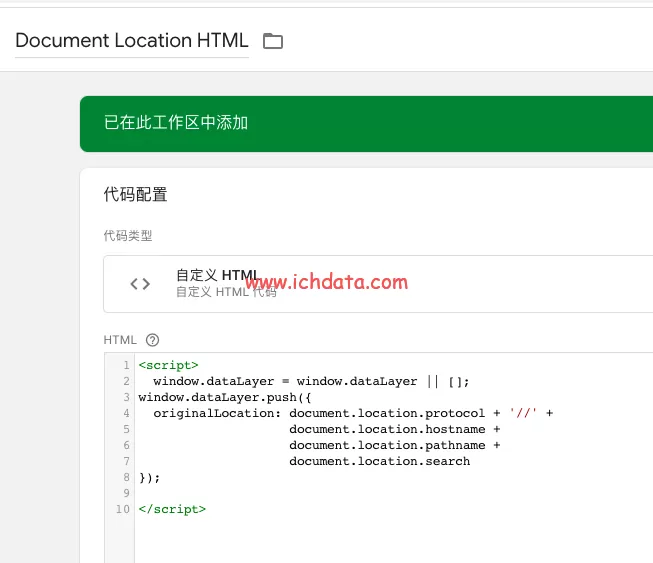Click the green 已在此工作区中添加 banner
653x563 pixels.
pyautogui.click(x=366, y=124)
